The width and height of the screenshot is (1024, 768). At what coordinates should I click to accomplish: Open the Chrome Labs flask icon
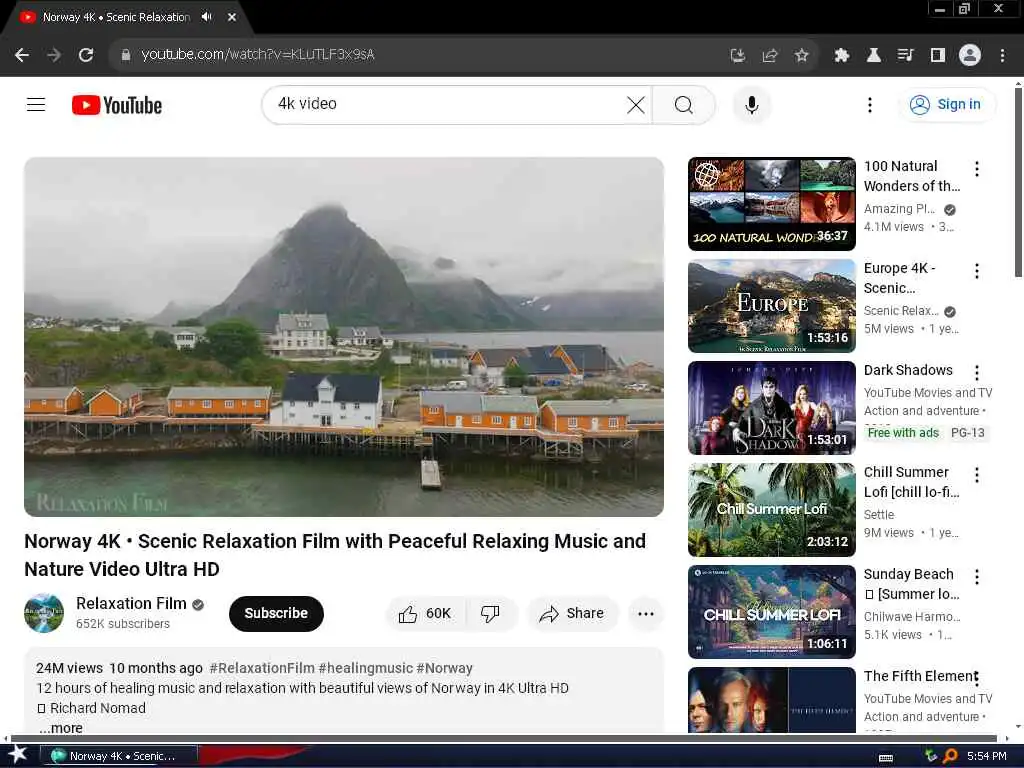(x=874, y=55)
